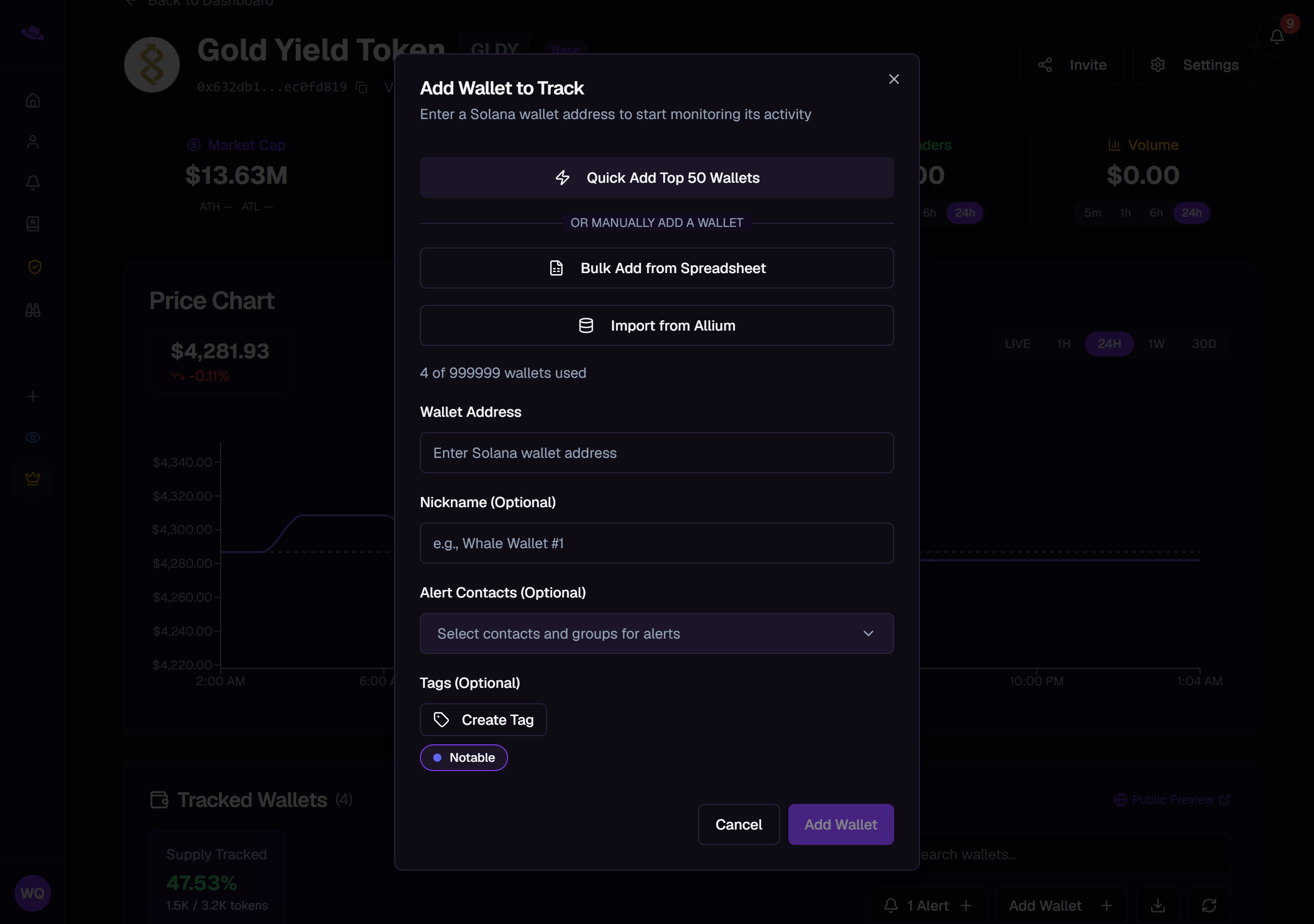Switch price chart to LIVE
The image size is (1314, 924).
point(1017,344)
